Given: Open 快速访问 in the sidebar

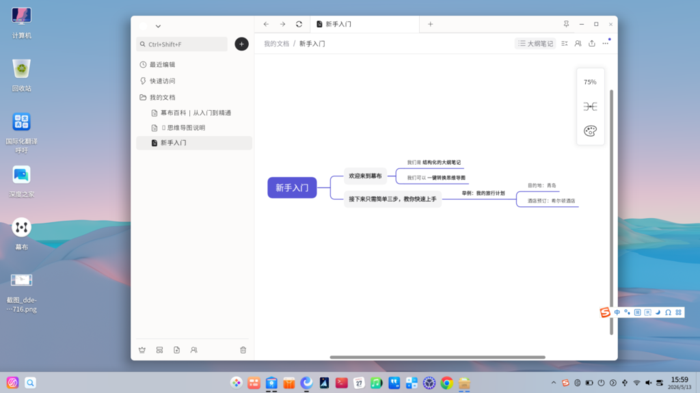Looking at the screenshot, I should [194, 81].
